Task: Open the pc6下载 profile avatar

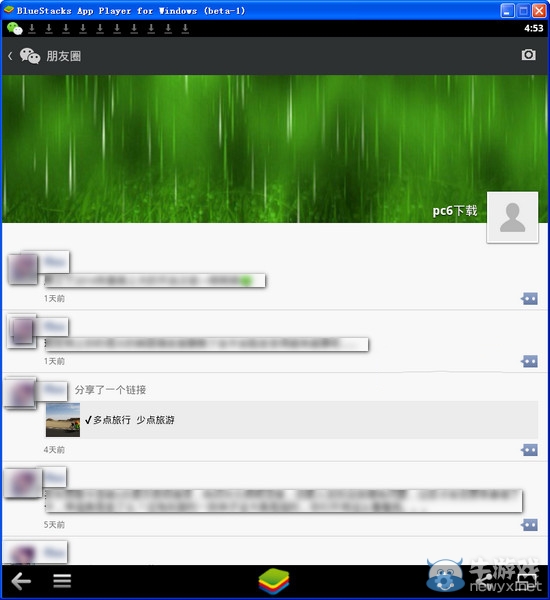Action: click(x=512, y=217)
